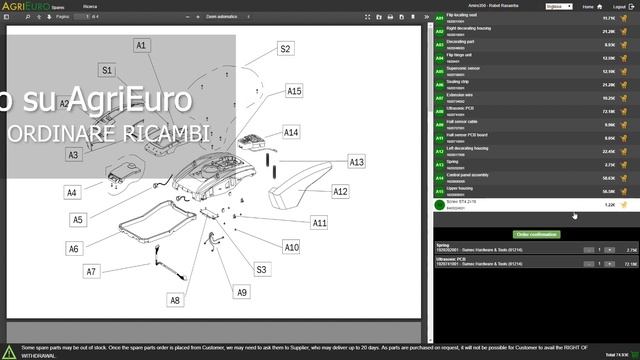Open the find-in-document magnifier icon

[28, 17]
